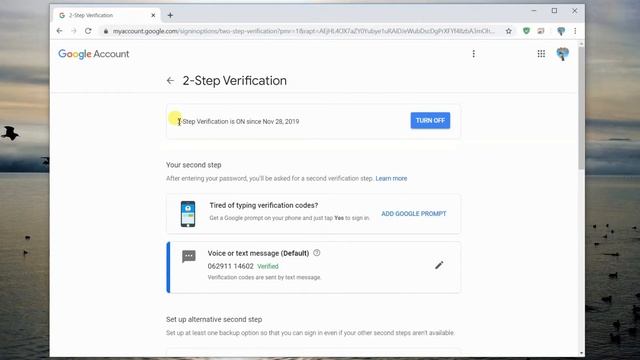Open the Chrome three-dot menu
This screenshot has height=360, width=640.
(575, 31)
